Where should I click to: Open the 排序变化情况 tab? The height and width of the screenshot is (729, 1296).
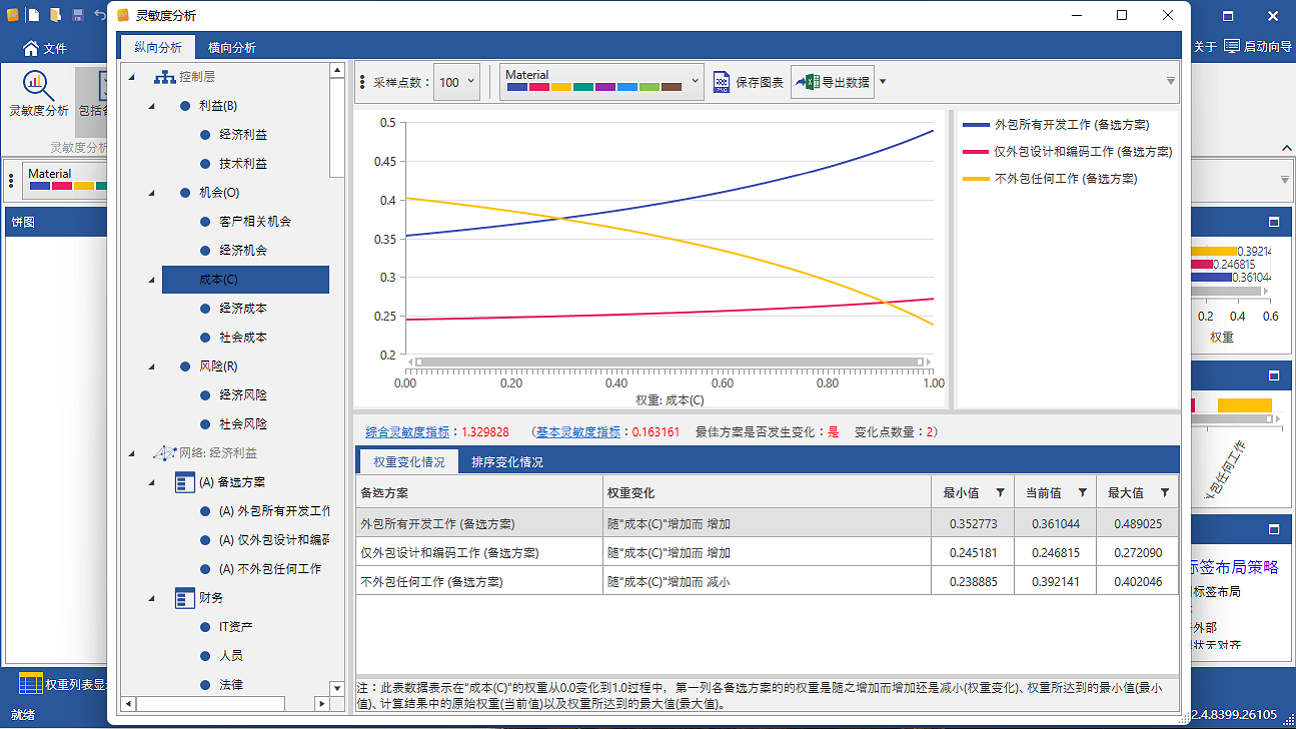(506, 461)
